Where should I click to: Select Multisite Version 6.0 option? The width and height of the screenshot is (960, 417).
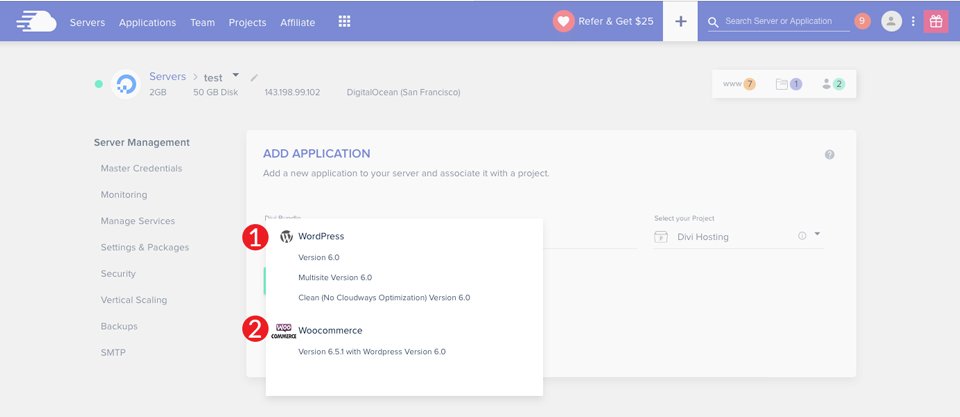point(335,277)
